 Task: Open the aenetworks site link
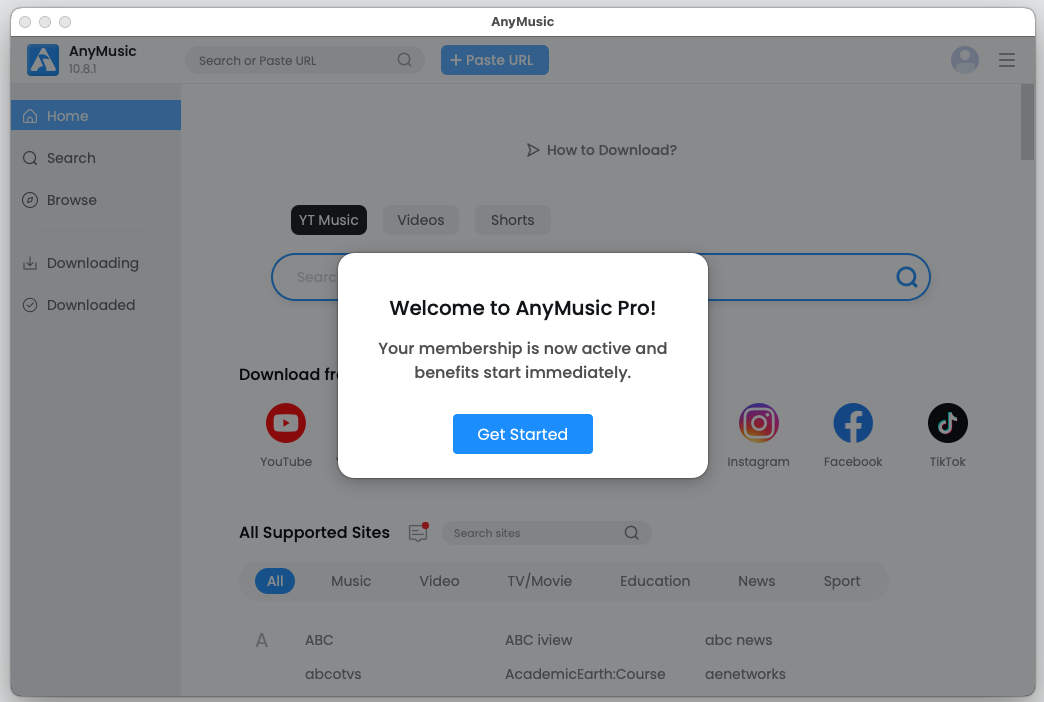coord(745,674)
